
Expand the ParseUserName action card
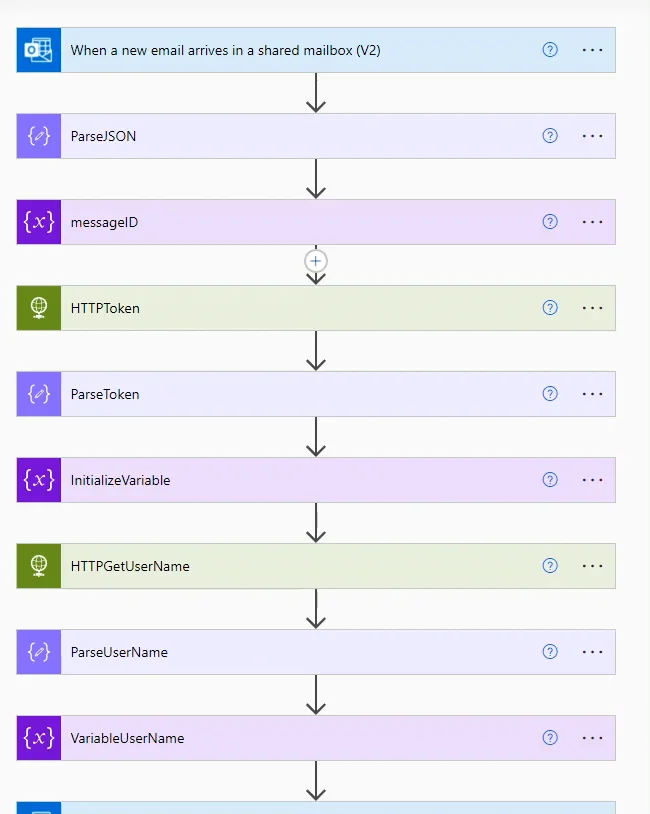click(300, 652)
